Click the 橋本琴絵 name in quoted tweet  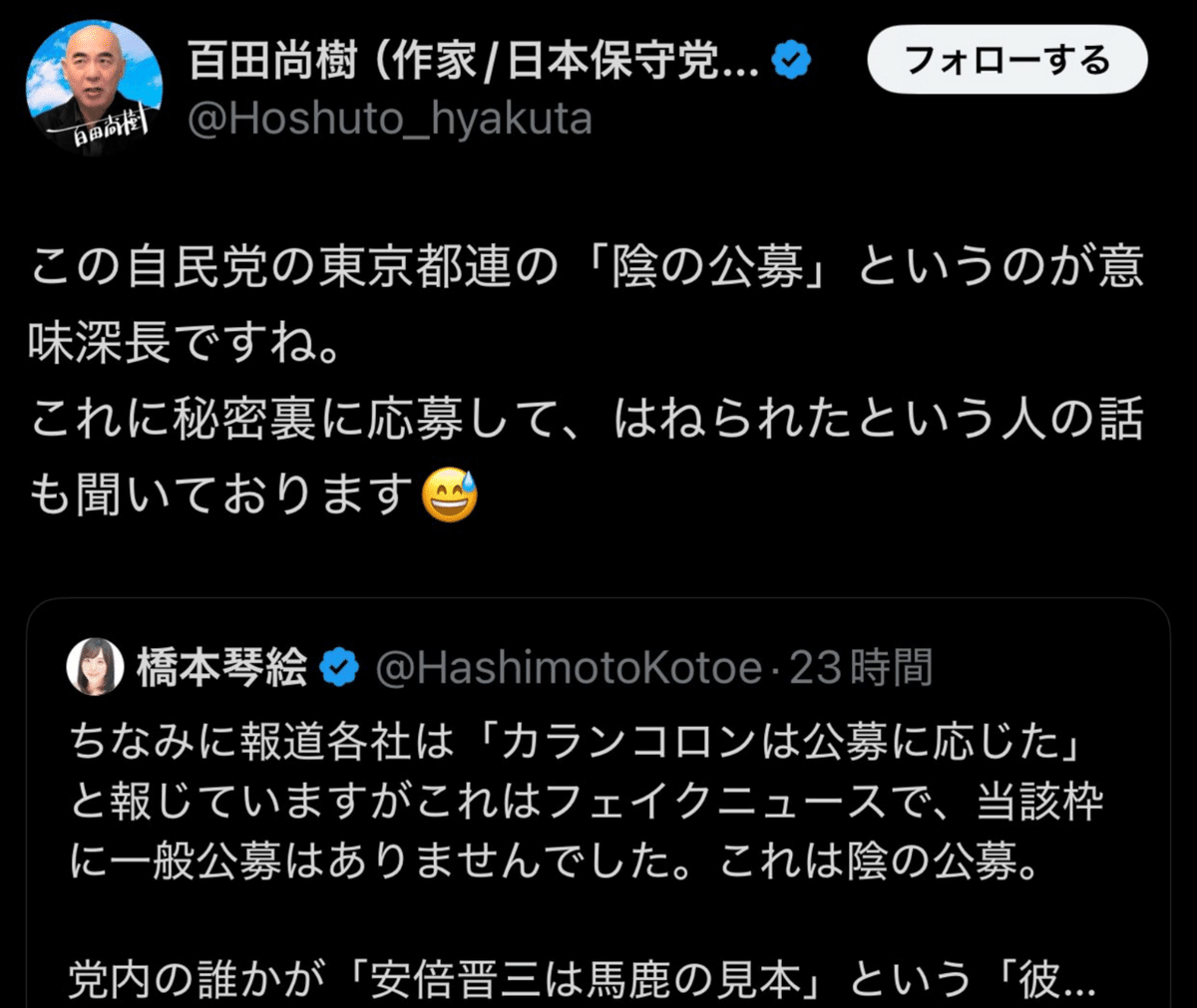pos(221,668)
